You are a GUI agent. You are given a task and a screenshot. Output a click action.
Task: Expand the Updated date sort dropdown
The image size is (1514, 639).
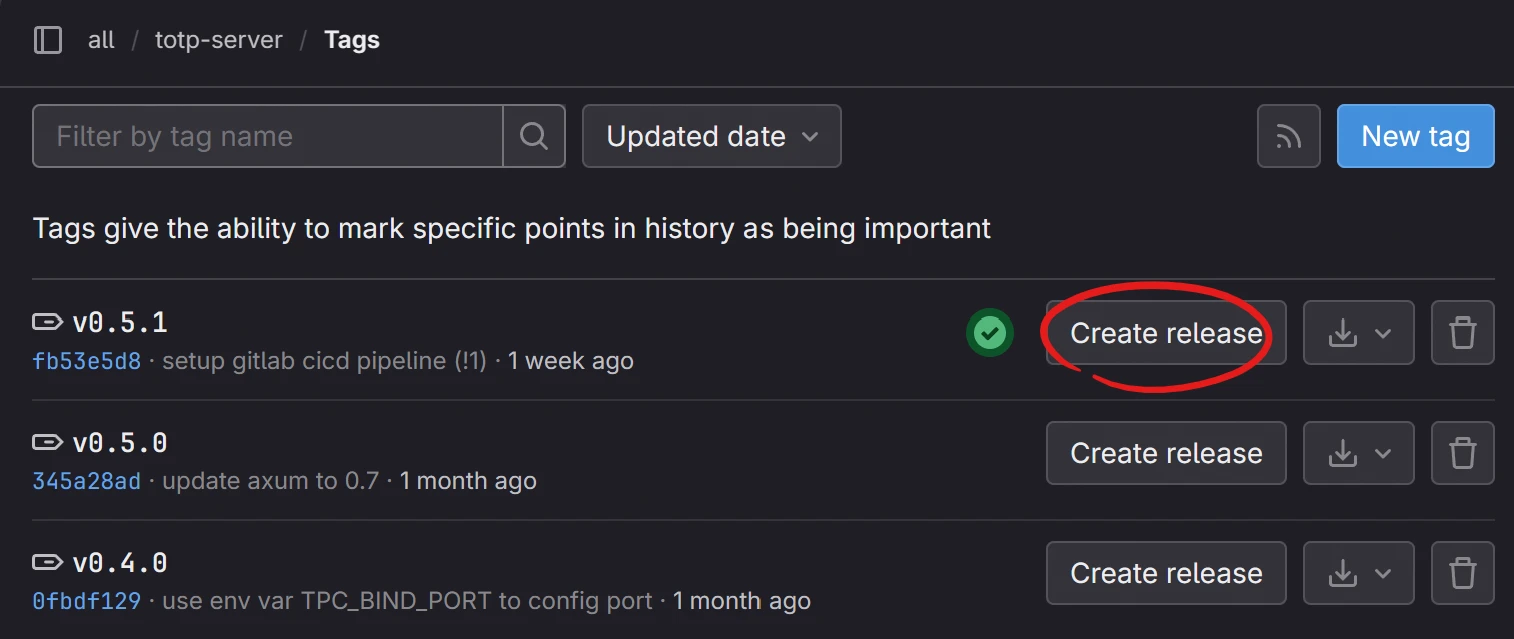click(x=711, y=136)
